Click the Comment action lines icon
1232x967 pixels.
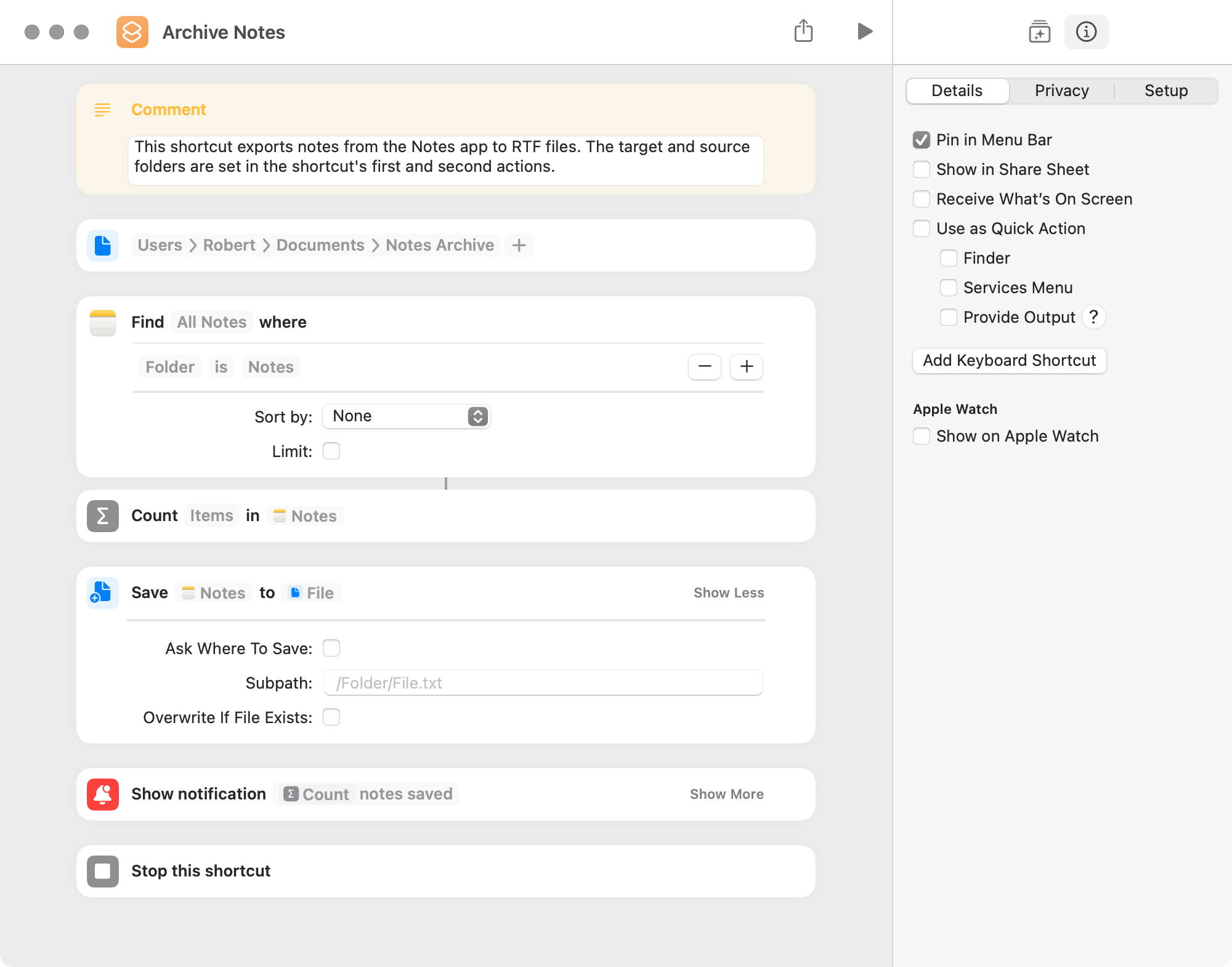pyautogui.click(x=102, y=110)
